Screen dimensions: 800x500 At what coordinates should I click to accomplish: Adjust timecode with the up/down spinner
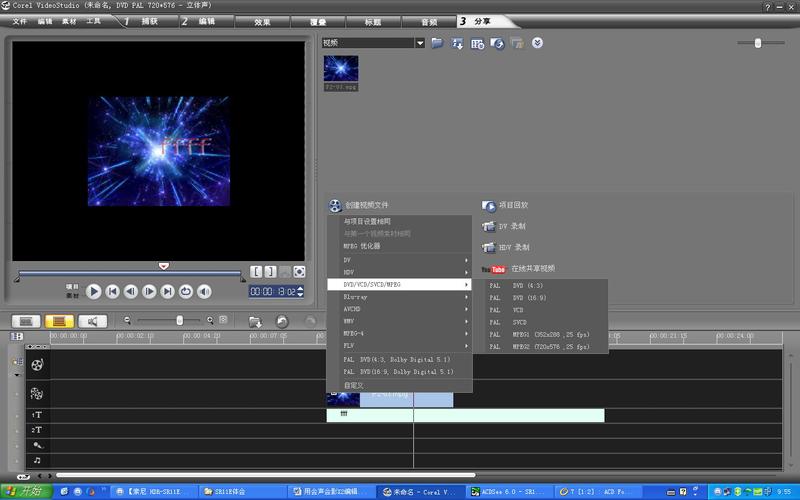click(300, 291)
